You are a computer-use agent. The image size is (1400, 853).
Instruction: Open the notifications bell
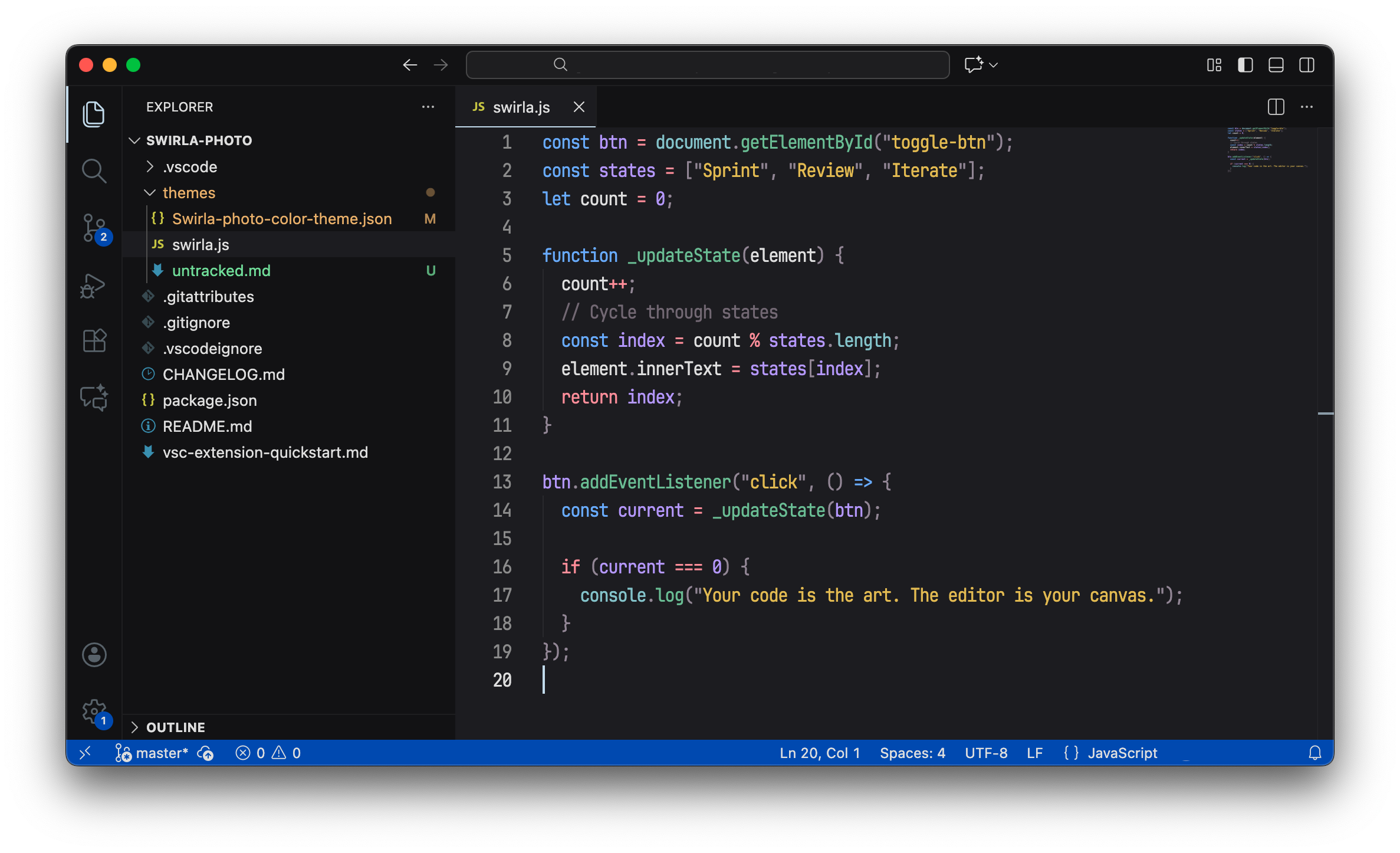point(1314,753)
